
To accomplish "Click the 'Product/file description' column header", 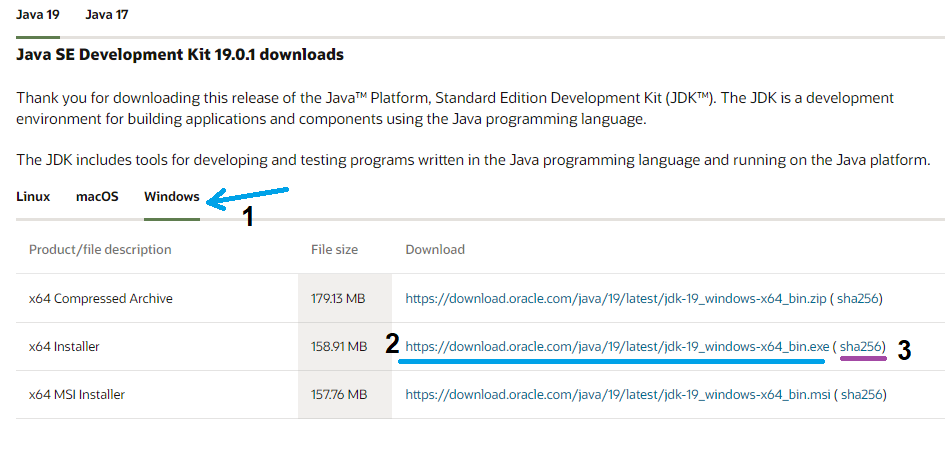I will coord(100,249).
